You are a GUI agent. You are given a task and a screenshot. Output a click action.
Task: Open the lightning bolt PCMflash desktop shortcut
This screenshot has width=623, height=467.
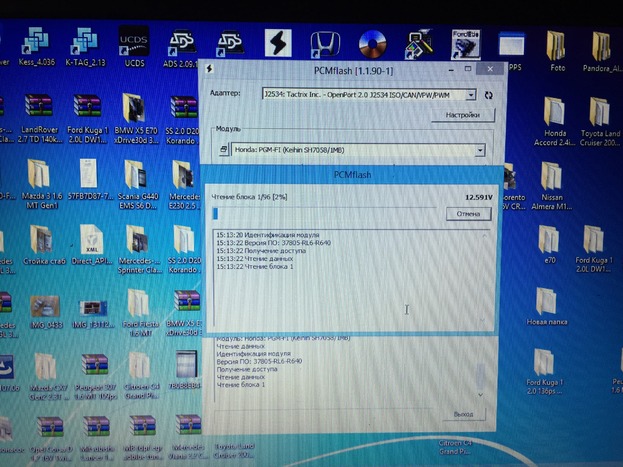pos(278,43)
